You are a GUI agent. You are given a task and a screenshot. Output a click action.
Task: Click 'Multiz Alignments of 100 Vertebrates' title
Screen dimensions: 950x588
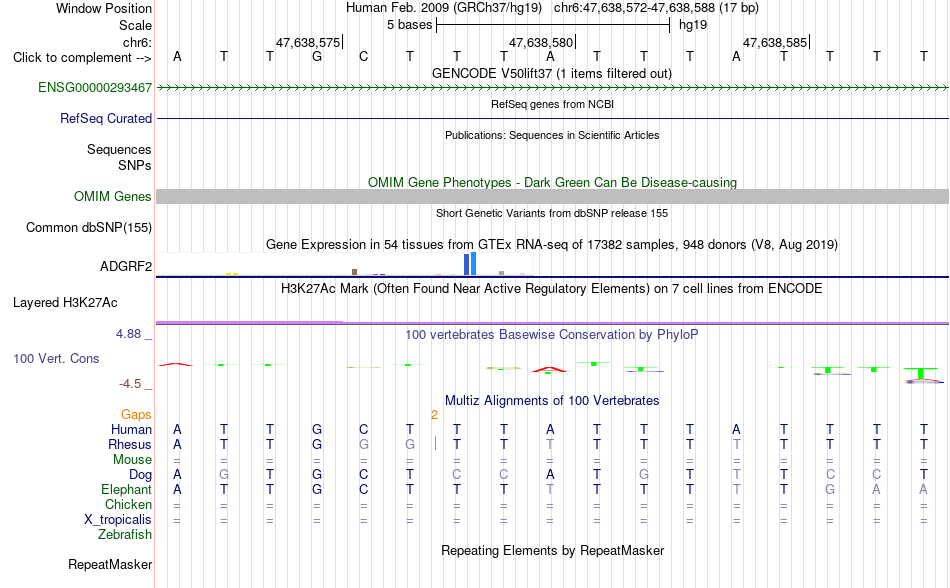552,400
